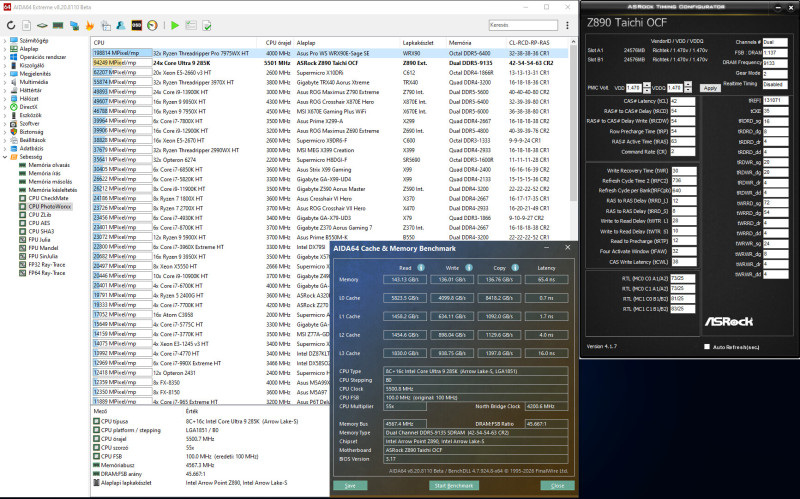Image resolution: width=800 pixels, height=499 pixels.
Task: Select Memória olvasás benchmark item
Action: point(50,166)
